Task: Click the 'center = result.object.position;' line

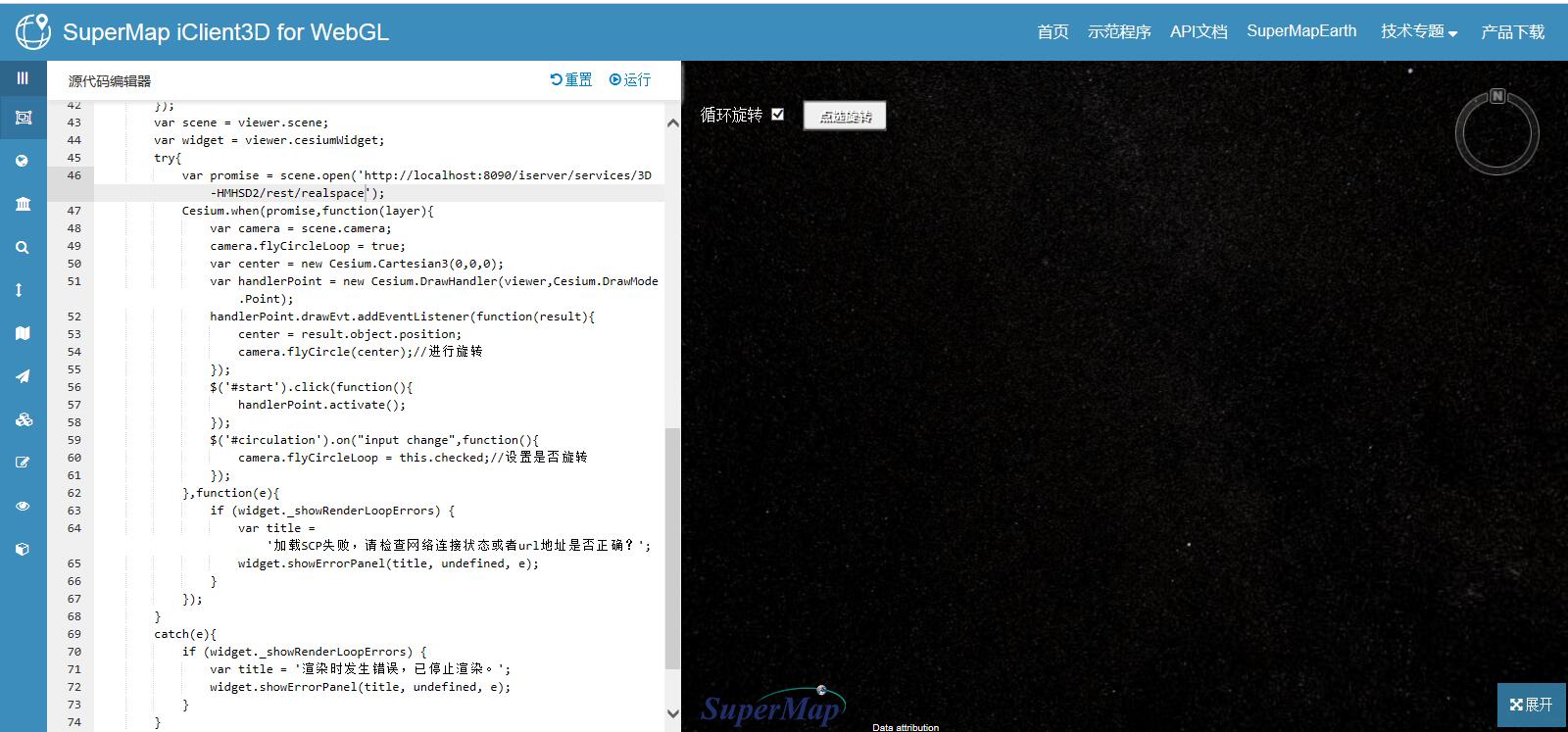Action: (350, 334)
